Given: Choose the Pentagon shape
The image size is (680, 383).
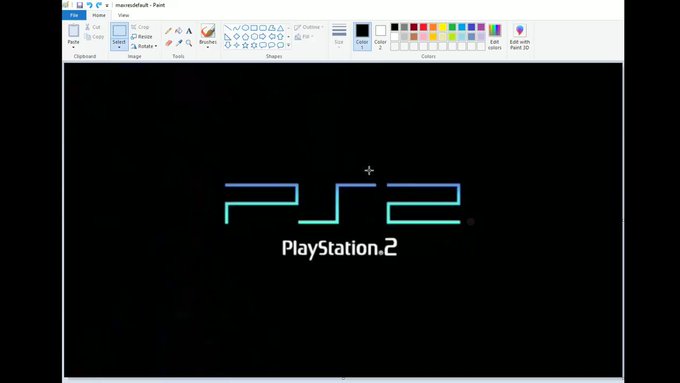Looking at the screenshot, I should click(245, 36).
